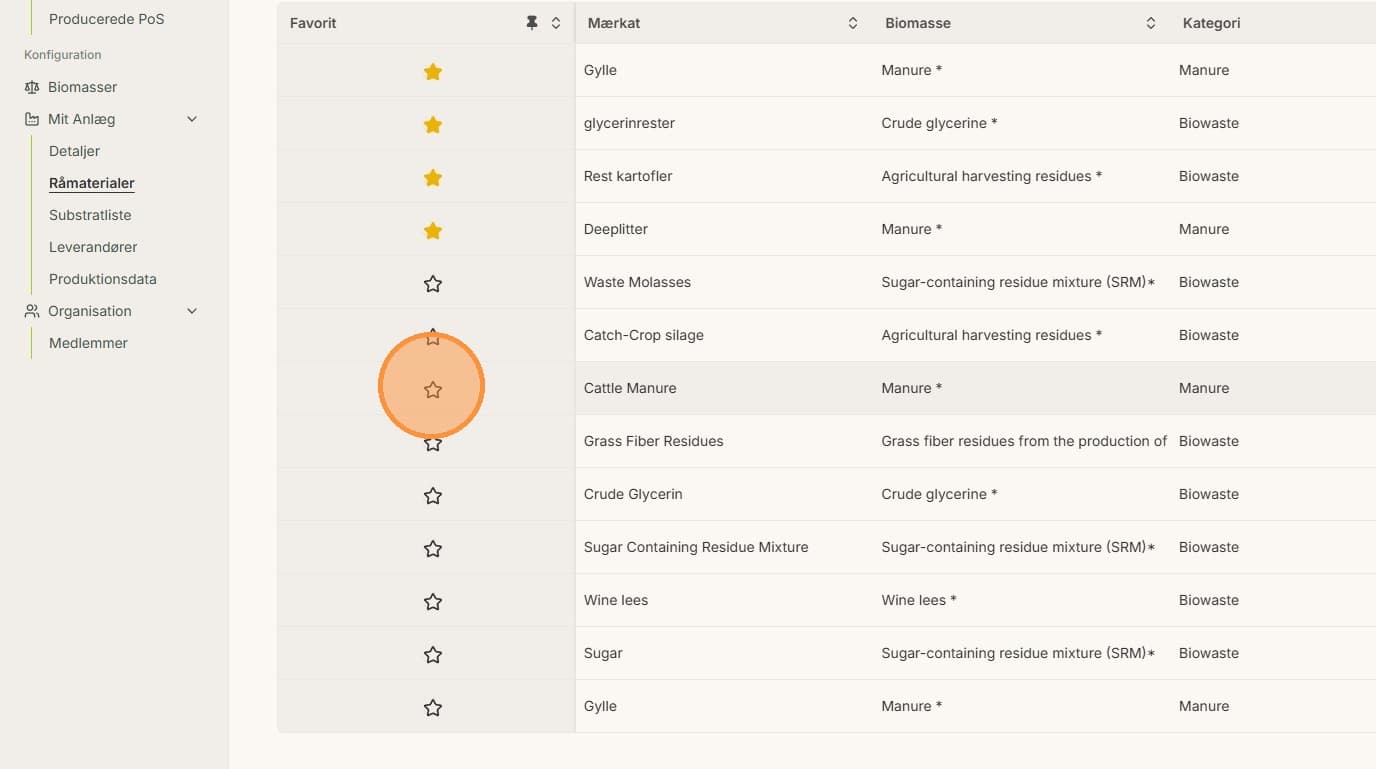Click the Organisation people icon
This screenshot has height=769, width=1376.
click(x=32, y=311)
